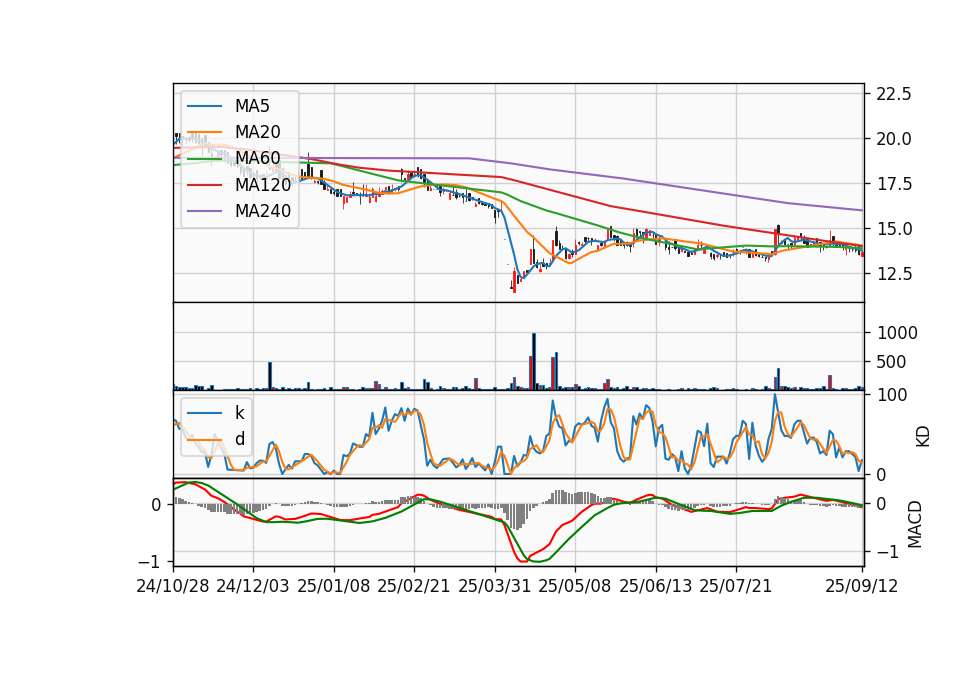Click the purple MA240 line swatch in legend
The image size is (960, 690).
point(204,211)
